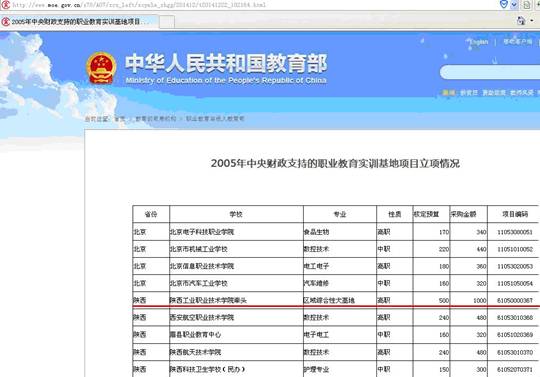Open a new blank tab
This screenshot has height=377, width=540.
pos(167,22)
